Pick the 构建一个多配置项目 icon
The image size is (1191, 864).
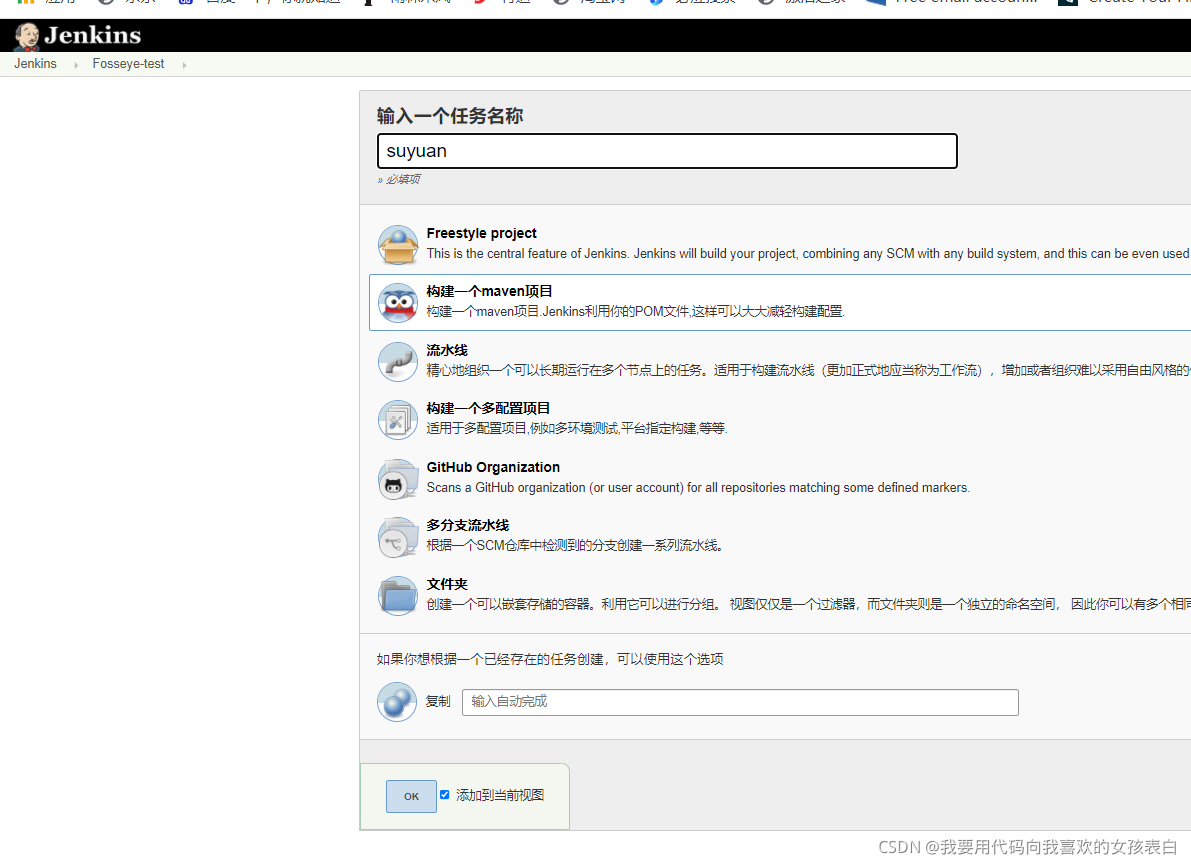point(398,419)
